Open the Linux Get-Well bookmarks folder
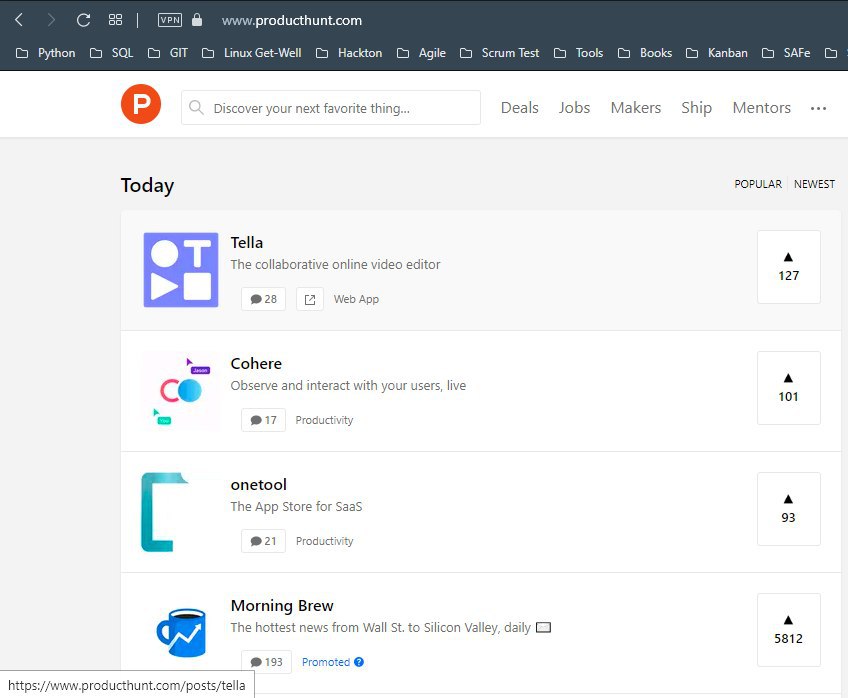The image size is (848, 698). [251, 53]
